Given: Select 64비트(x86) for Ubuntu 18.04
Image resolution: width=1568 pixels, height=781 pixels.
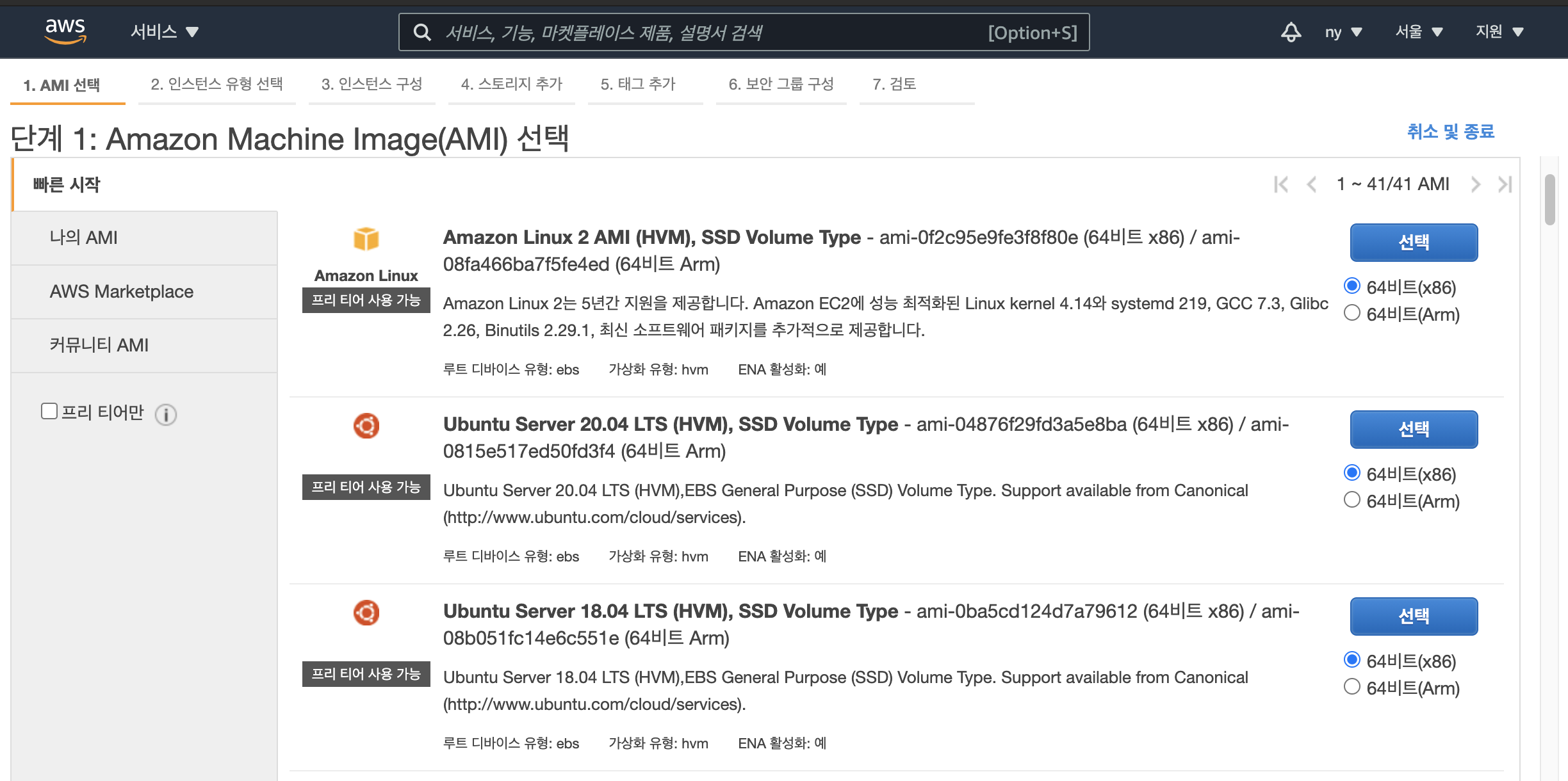Looking at the screenshot, I should tap(1352, 659).
